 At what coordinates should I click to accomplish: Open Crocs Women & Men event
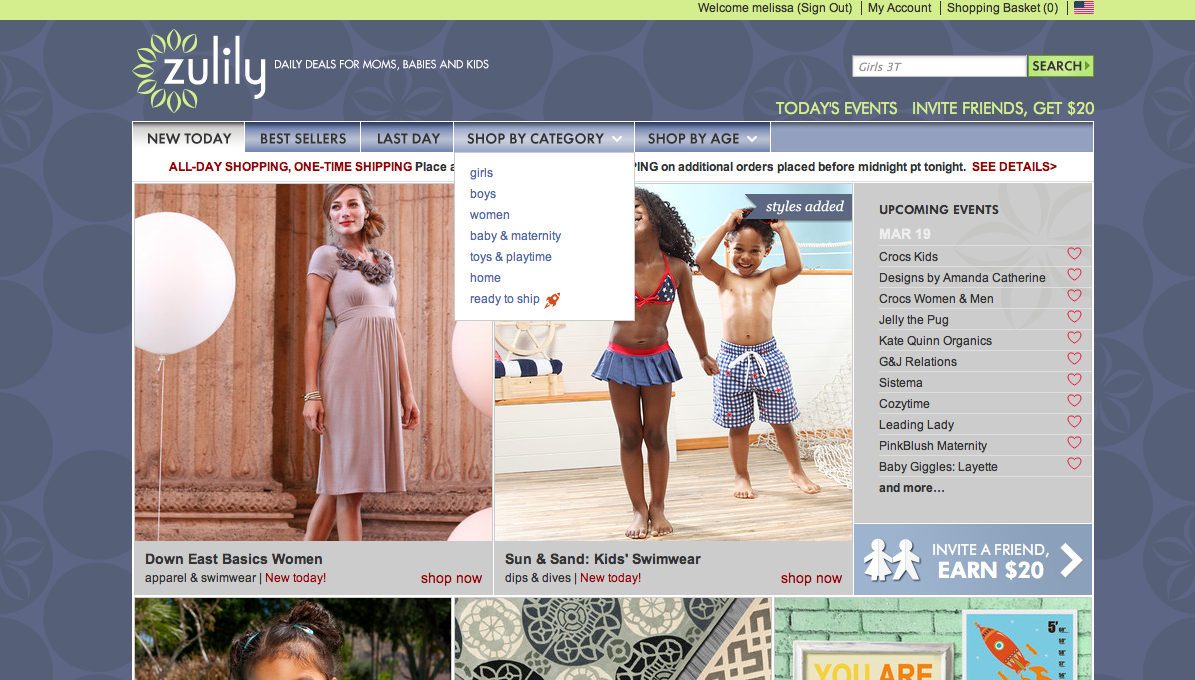[x=936, y=299]
